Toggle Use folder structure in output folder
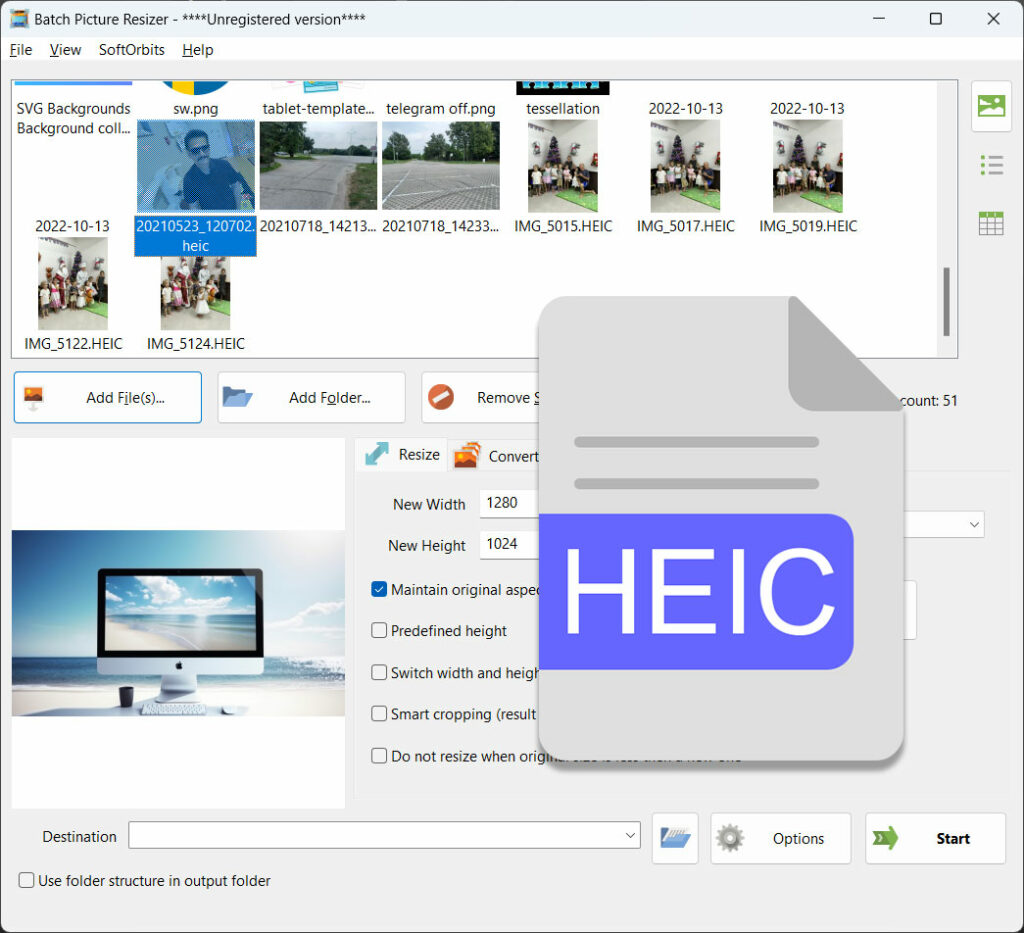 tap(26, 880)
